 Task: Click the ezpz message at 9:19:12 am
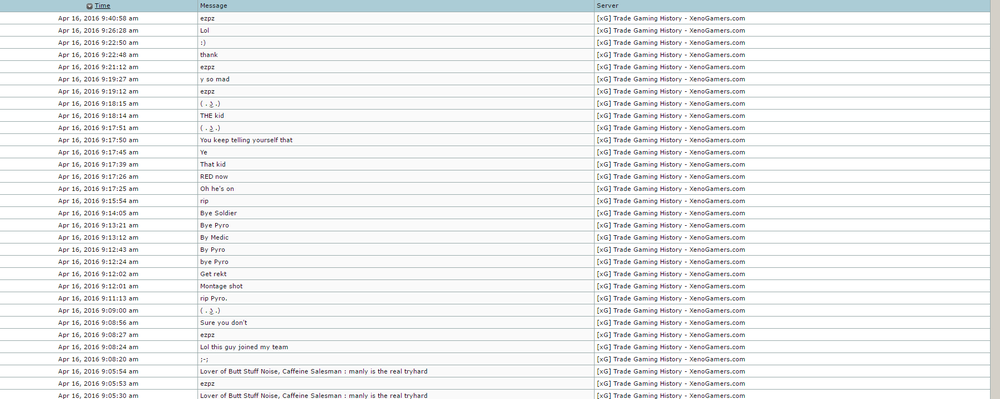pyautogui.click(x=207, y=91)
